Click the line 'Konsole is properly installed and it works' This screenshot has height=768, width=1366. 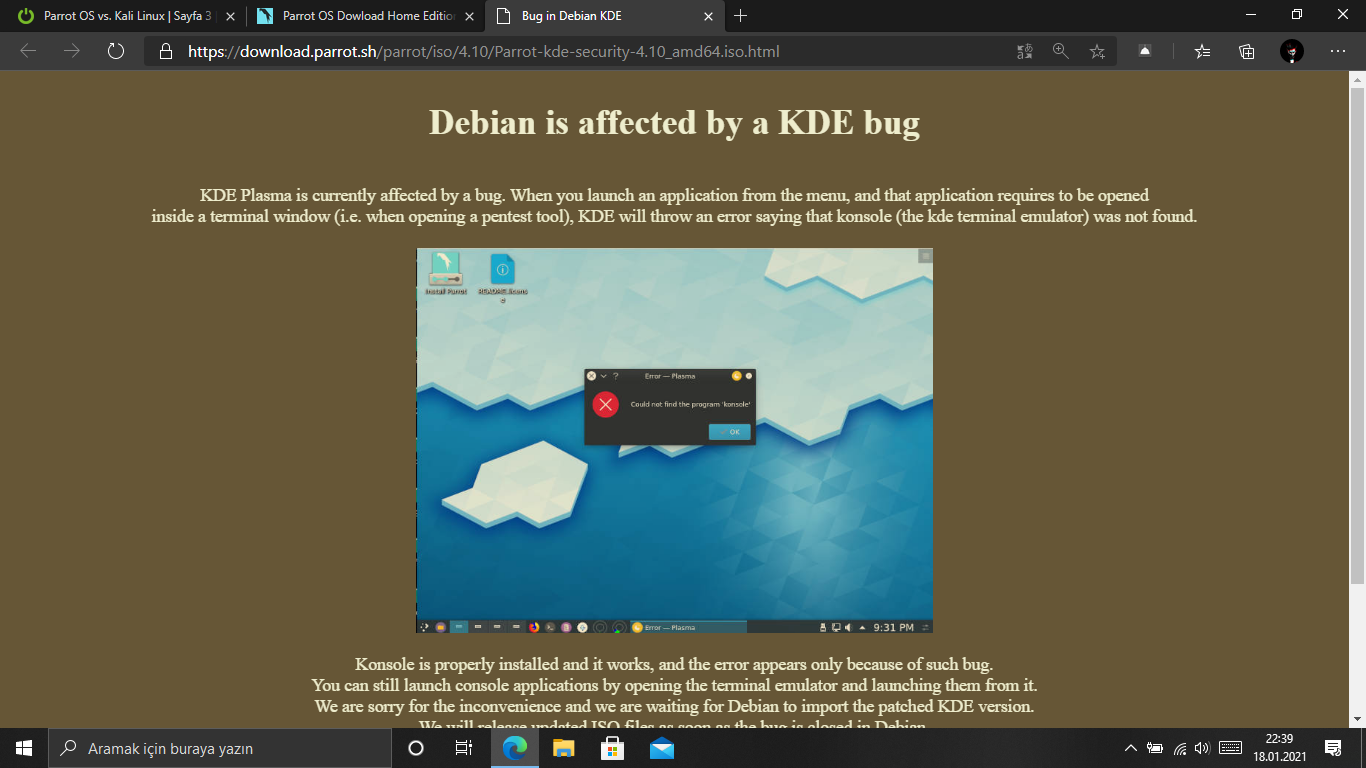[x=674, y=664]
